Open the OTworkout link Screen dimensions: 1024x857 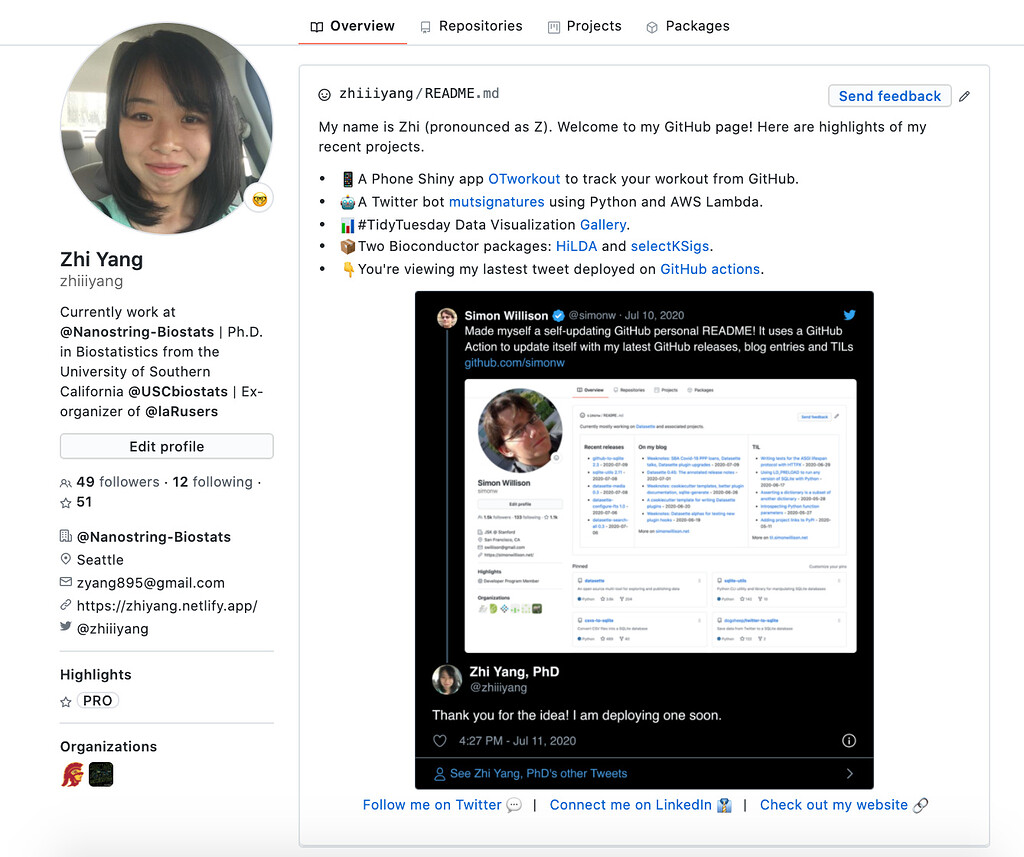[524, 179]
